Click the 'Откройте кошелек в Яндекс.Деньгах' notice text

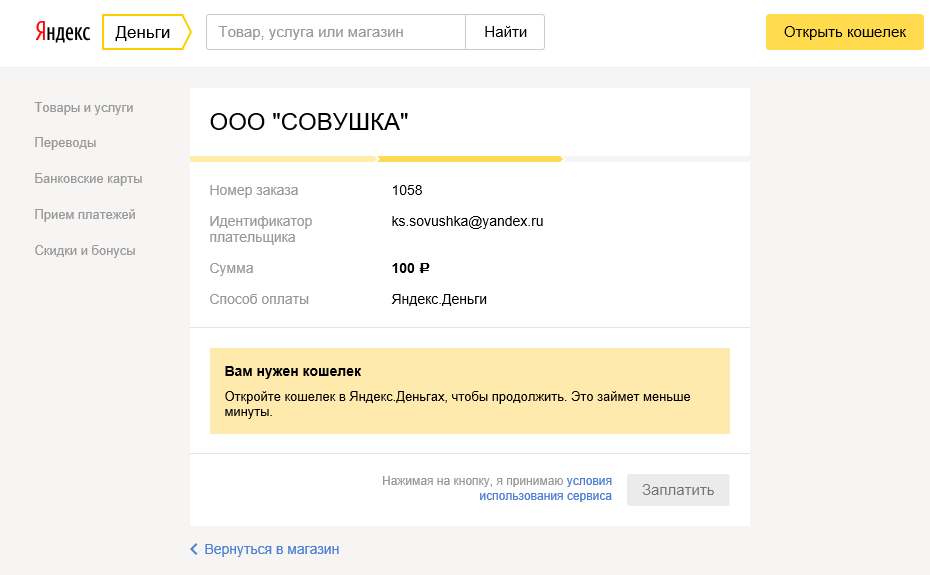point(457,404)
